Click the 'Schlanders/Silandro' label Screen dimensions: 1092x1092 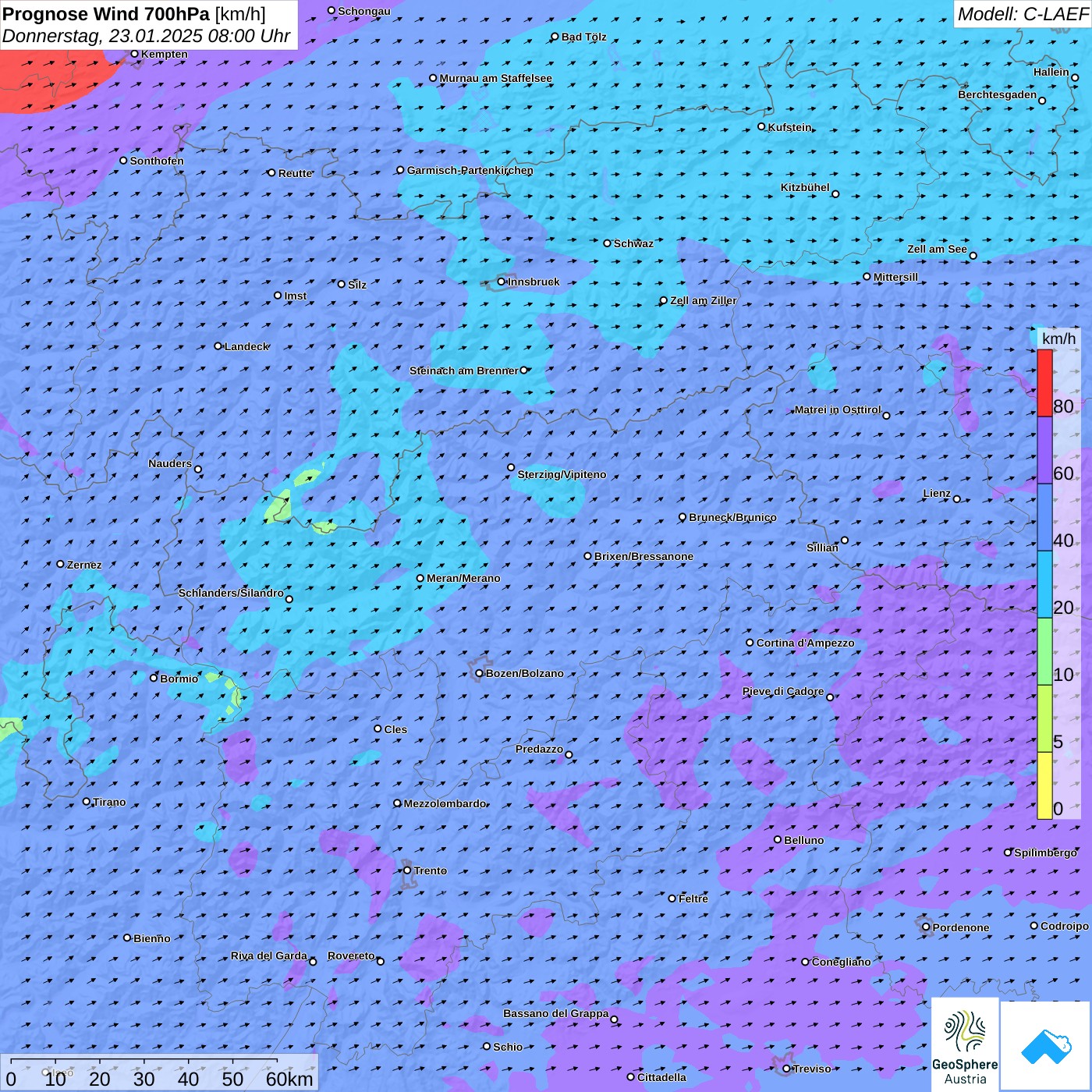coord(231,593)
